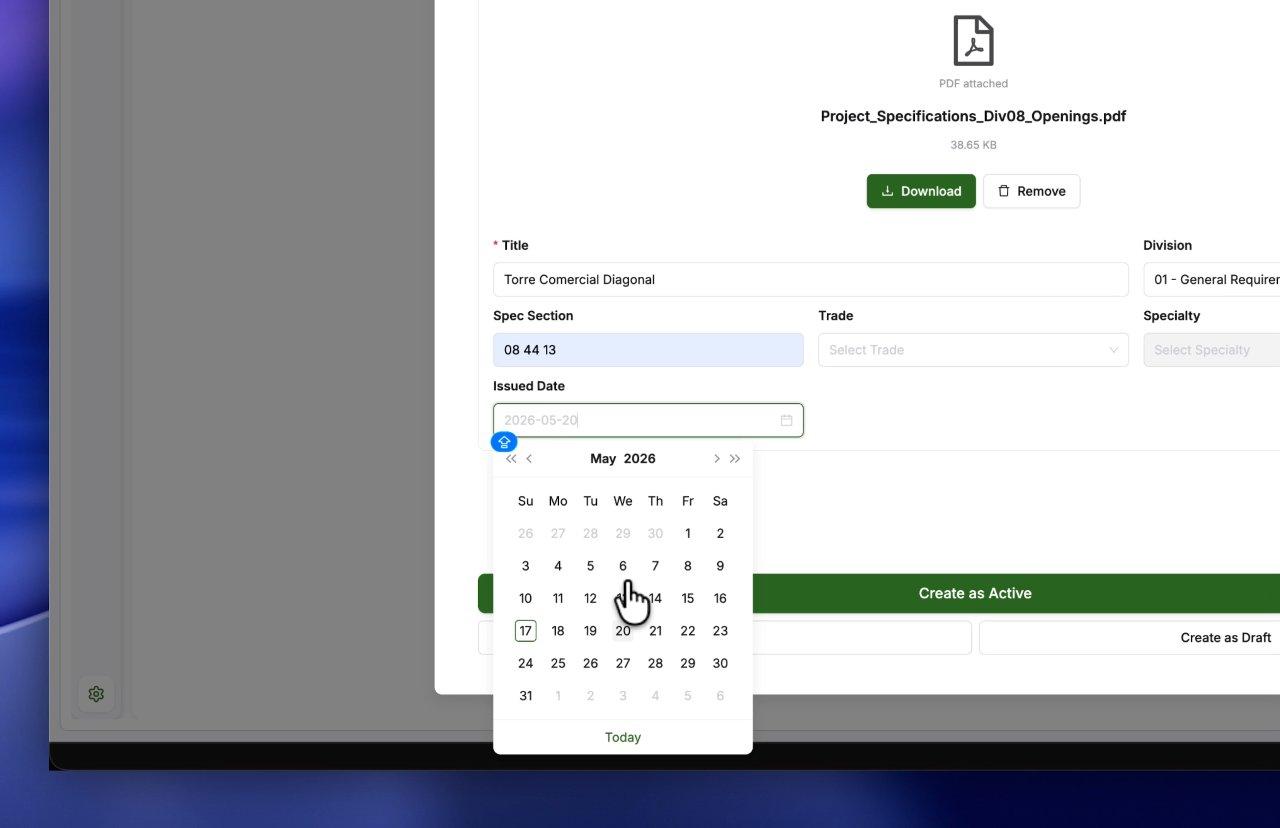Select grayed April 30 in calendar
Image resolution: width=1280 pixels, height=828 pixels.
point(655,534)
